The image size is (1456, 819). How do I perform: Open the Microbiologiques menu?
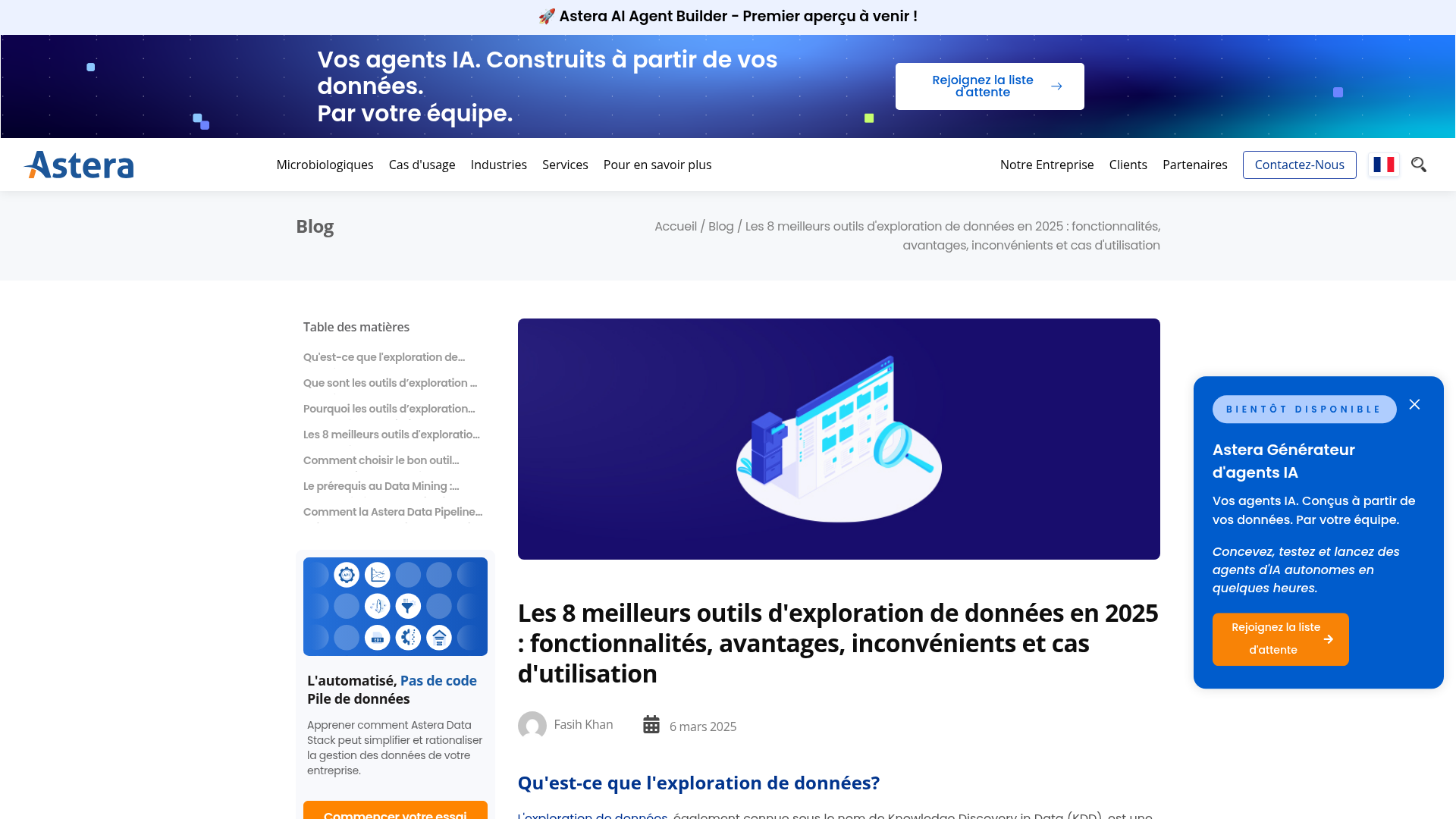(325, 165)
